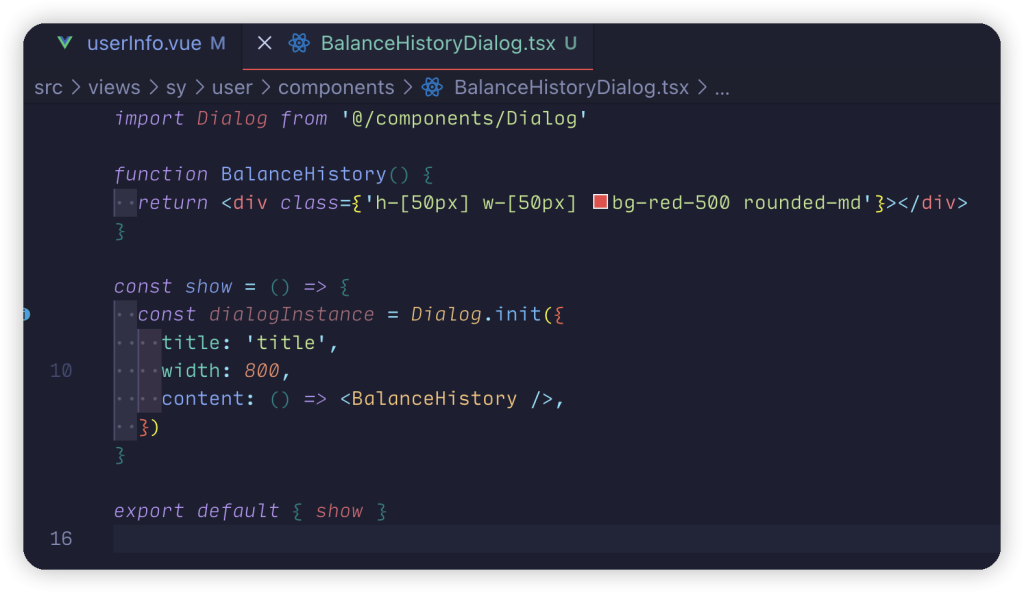
Task: Click line number 10 in the gutter
Action: pos(61,371)
